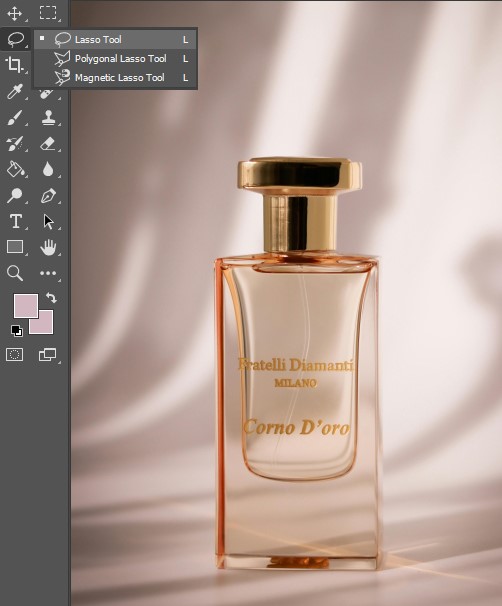The image size is (502, 606).
Task: Select the Eyedropper tool
Action: point(15,92)
